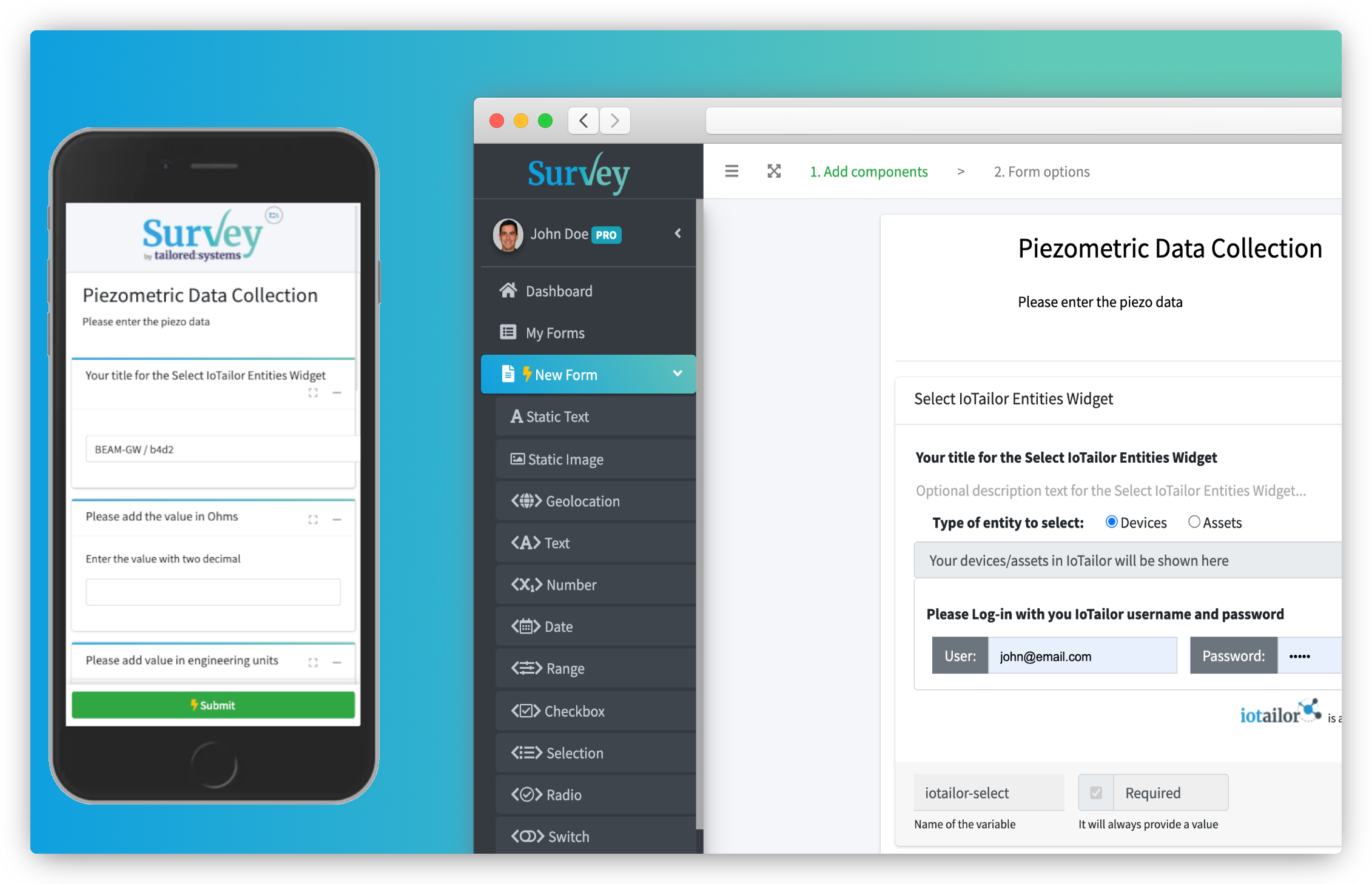Click the User email input field

pyautogui.click(x=1081, y=656)
